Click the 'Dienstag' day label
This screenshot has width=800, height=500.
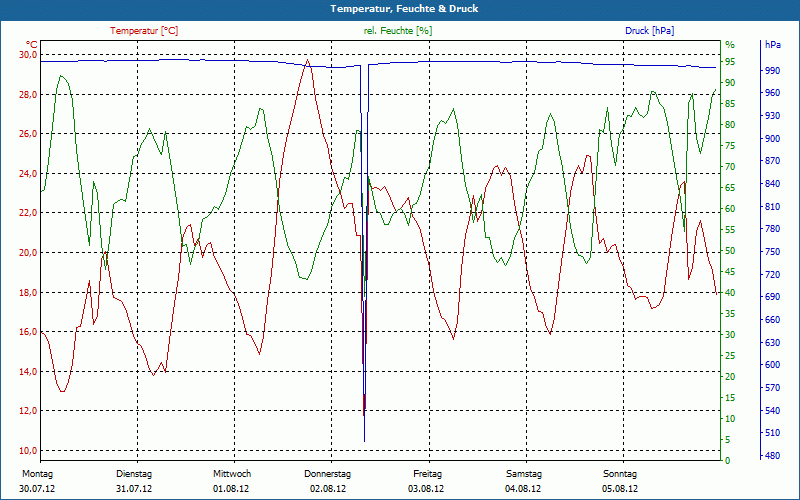coord(134,474)
